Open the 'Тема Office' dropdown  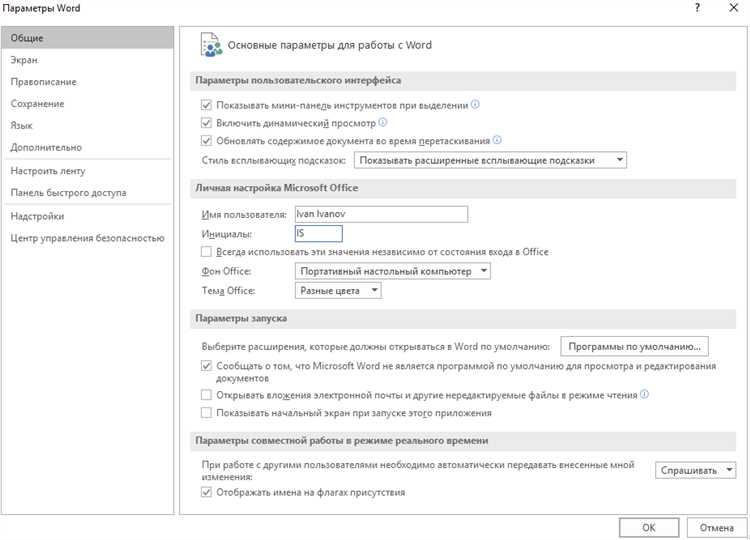point(338,290)
